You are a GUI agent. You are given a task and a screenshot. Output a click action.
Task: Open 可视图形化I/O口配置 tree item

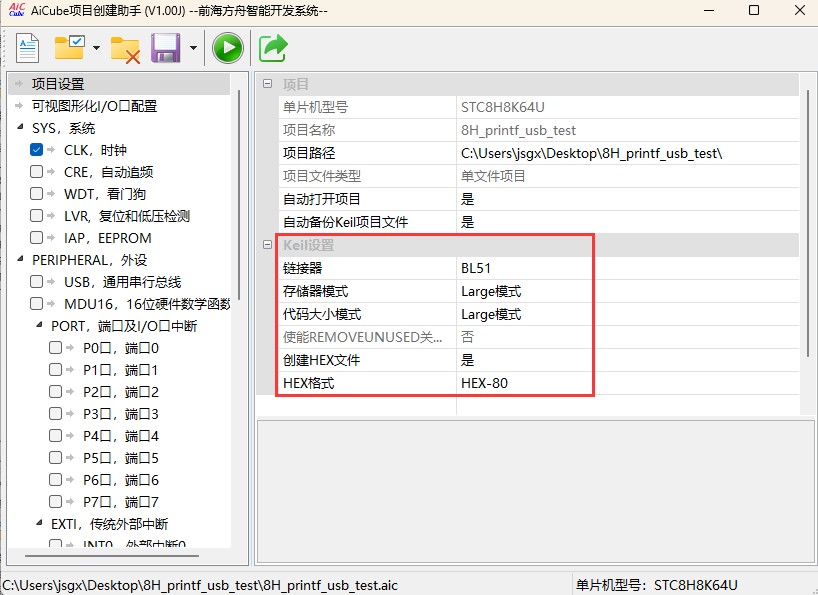coord(94,106)
